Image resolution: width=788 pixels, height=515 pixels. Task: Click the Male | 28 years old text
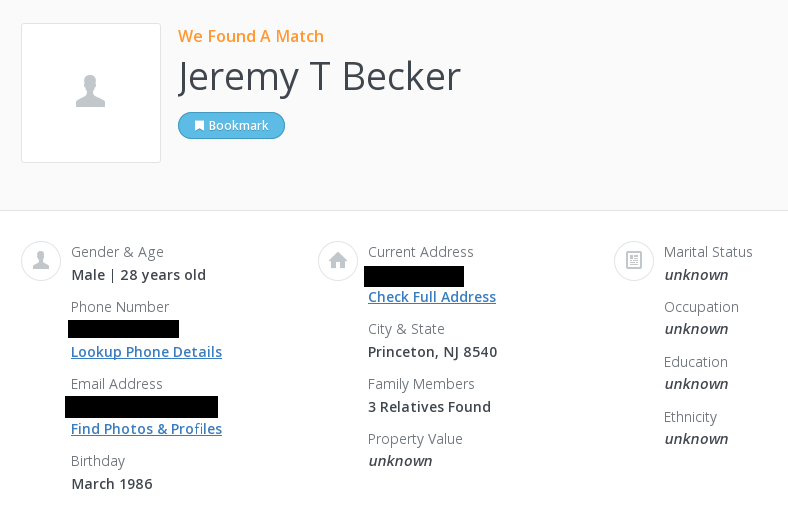(139, 275)
